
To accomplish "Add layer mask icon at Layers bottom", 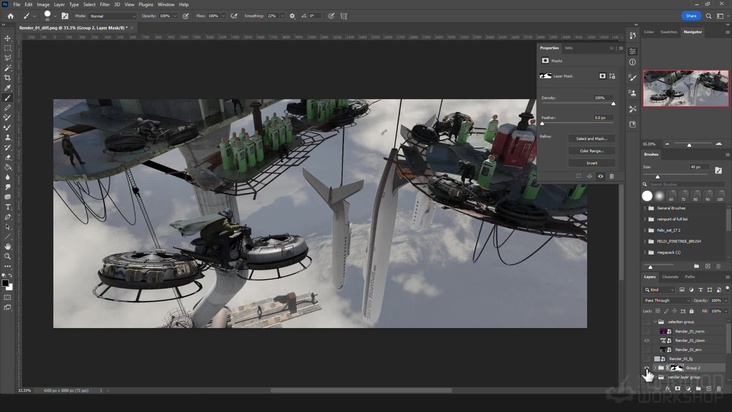I will [677, 389].
